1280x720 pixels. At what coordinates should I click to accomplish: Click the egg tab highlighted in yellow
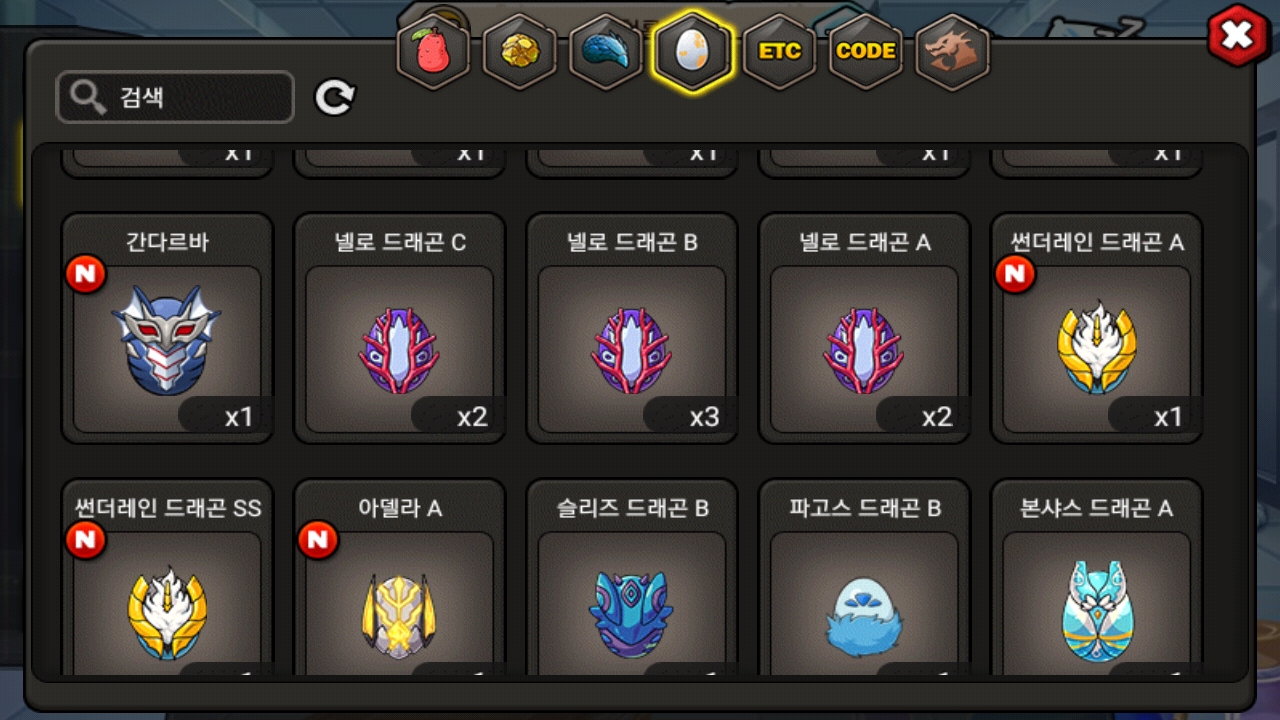click(x=692, y=52)
